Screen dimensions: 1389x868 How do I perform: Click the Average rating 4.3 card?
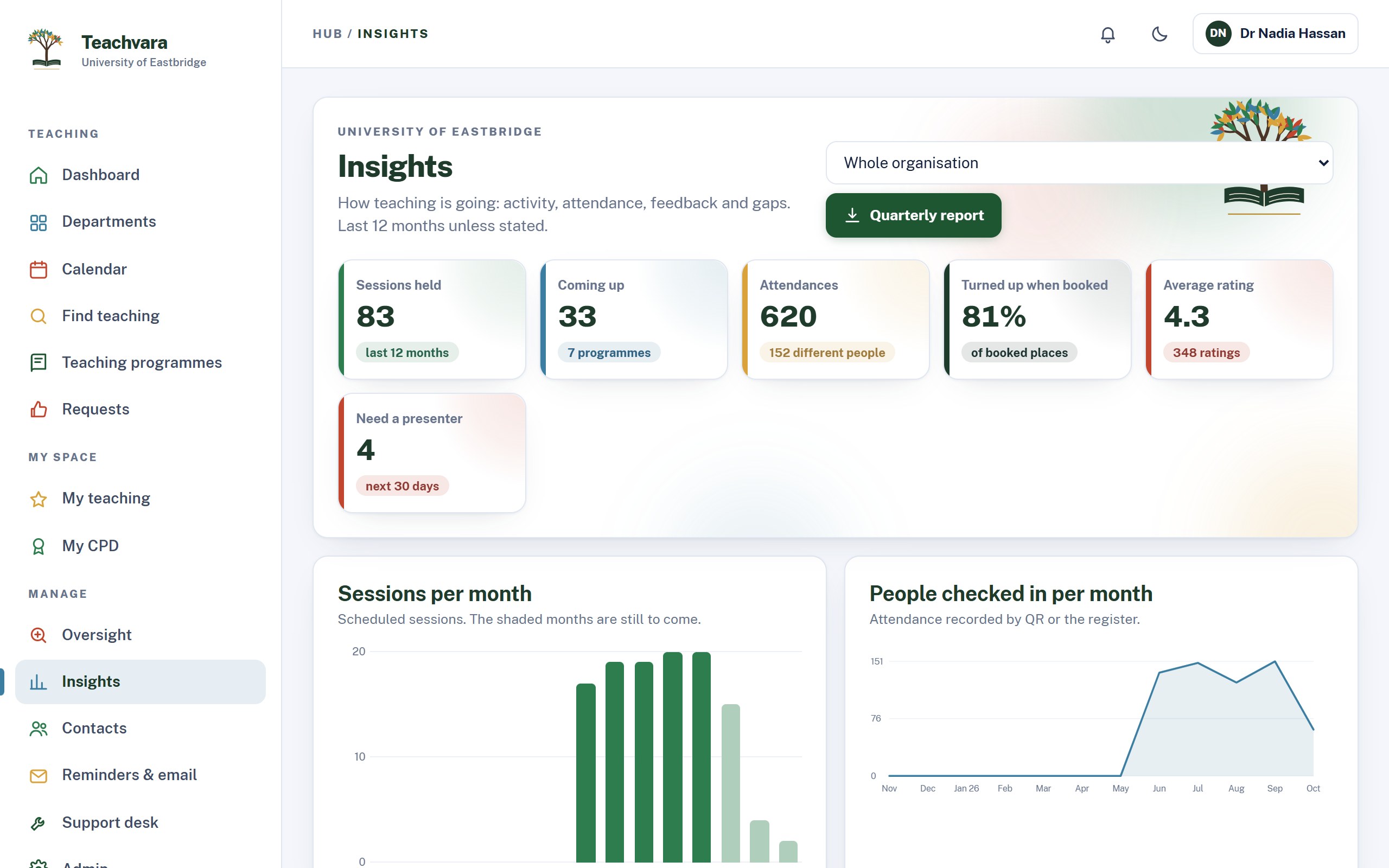(1239, 319)
